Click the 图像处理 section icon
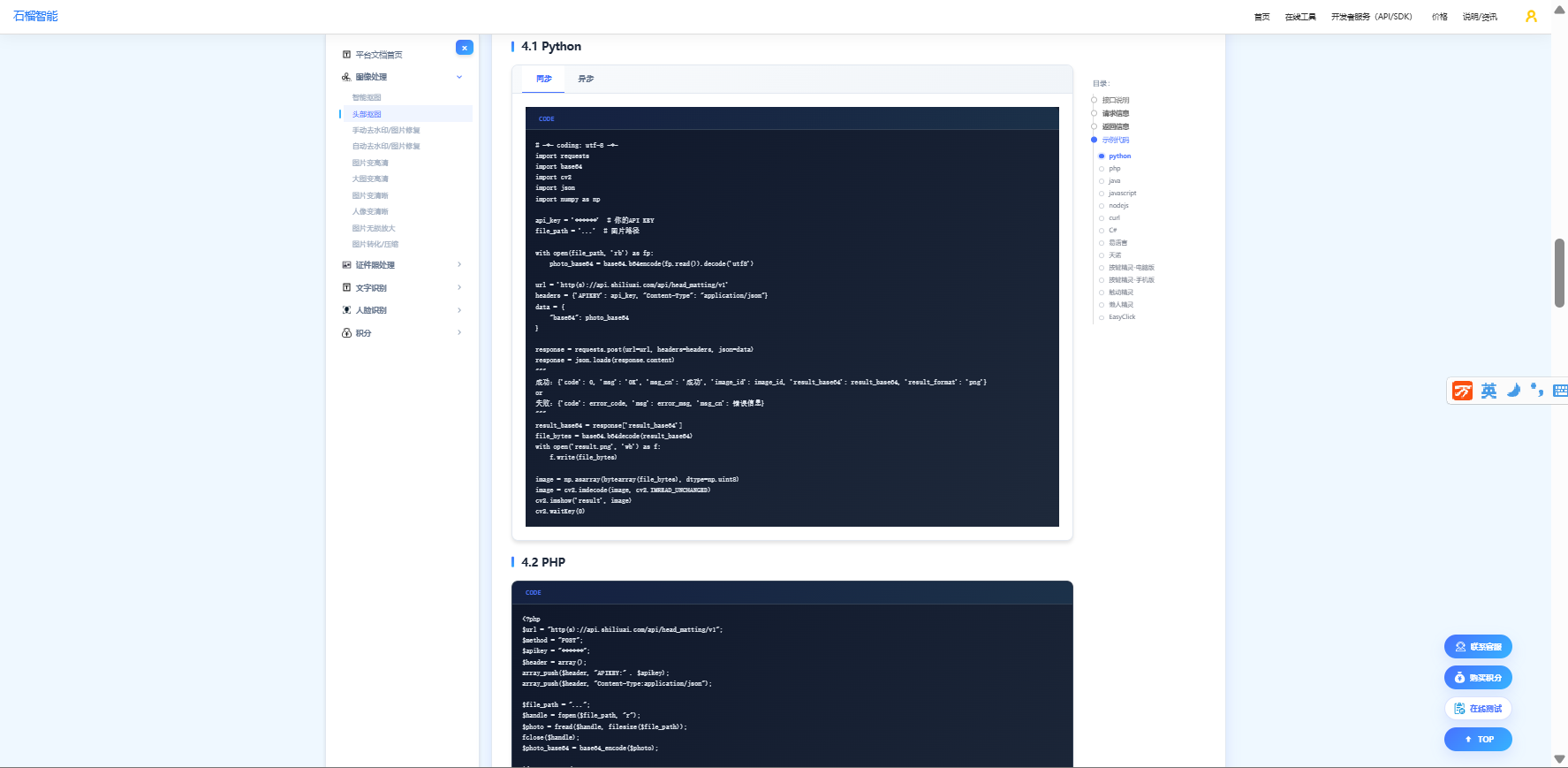The width and height of the screenshot is (1568, 768). (x=346, y=77)
